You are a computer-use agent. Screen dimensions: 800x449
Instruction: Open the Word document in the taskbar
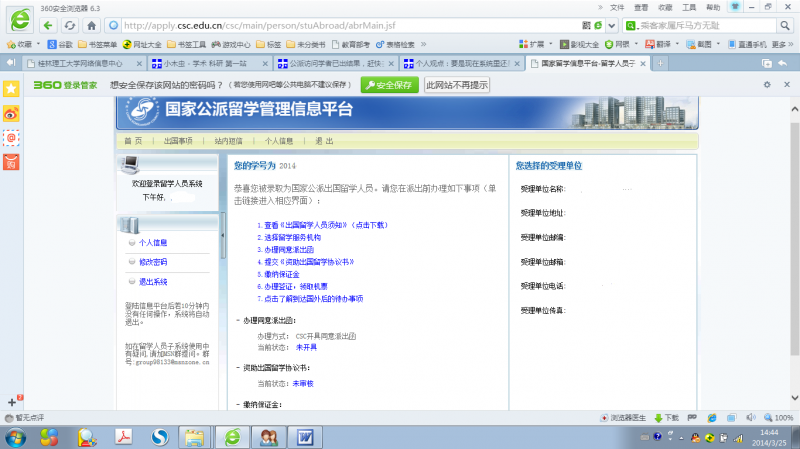click(x=305, y=437)
